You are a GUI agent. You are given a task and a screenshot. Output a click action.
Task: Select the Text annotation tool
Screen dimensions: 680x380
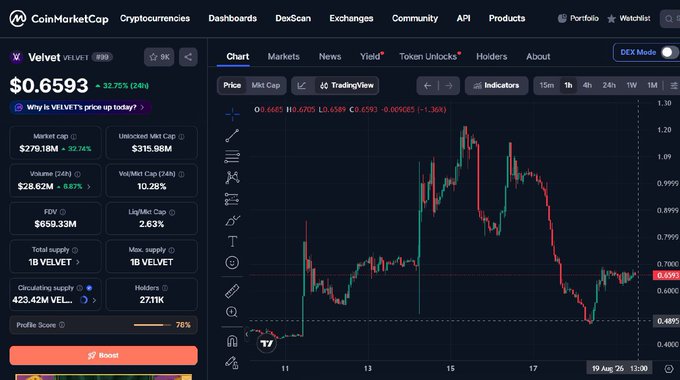232,241
